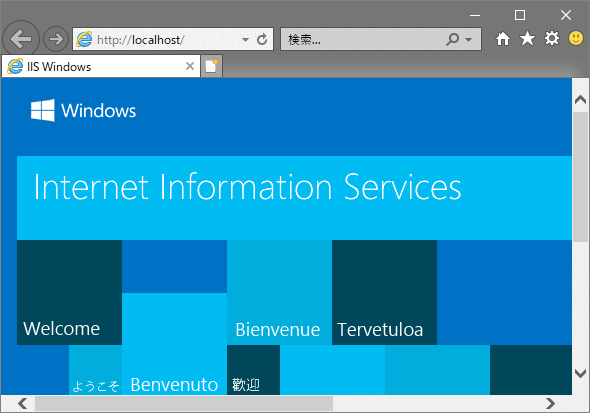Open Tools menu via the gear icon
Viewport: 590px width, 413px height.
tap(552, 38)
